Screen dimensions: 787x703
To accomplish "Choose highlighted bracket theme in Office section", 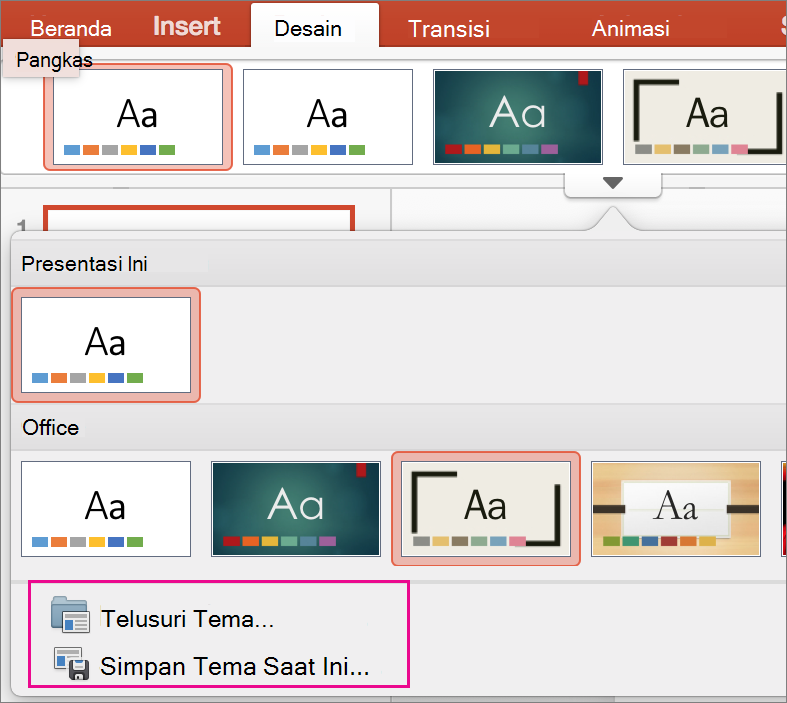I will [x=486, y=509].
